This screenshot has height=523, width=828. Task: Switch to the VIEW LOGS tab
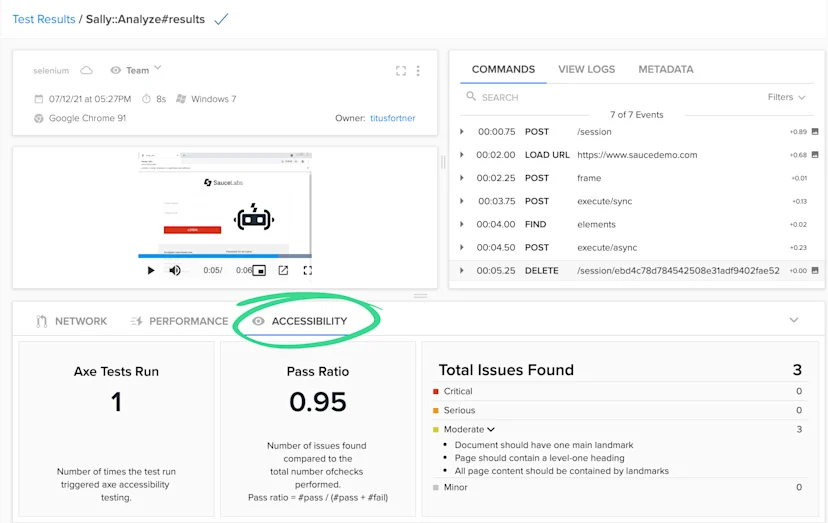[x=587, y=69]
